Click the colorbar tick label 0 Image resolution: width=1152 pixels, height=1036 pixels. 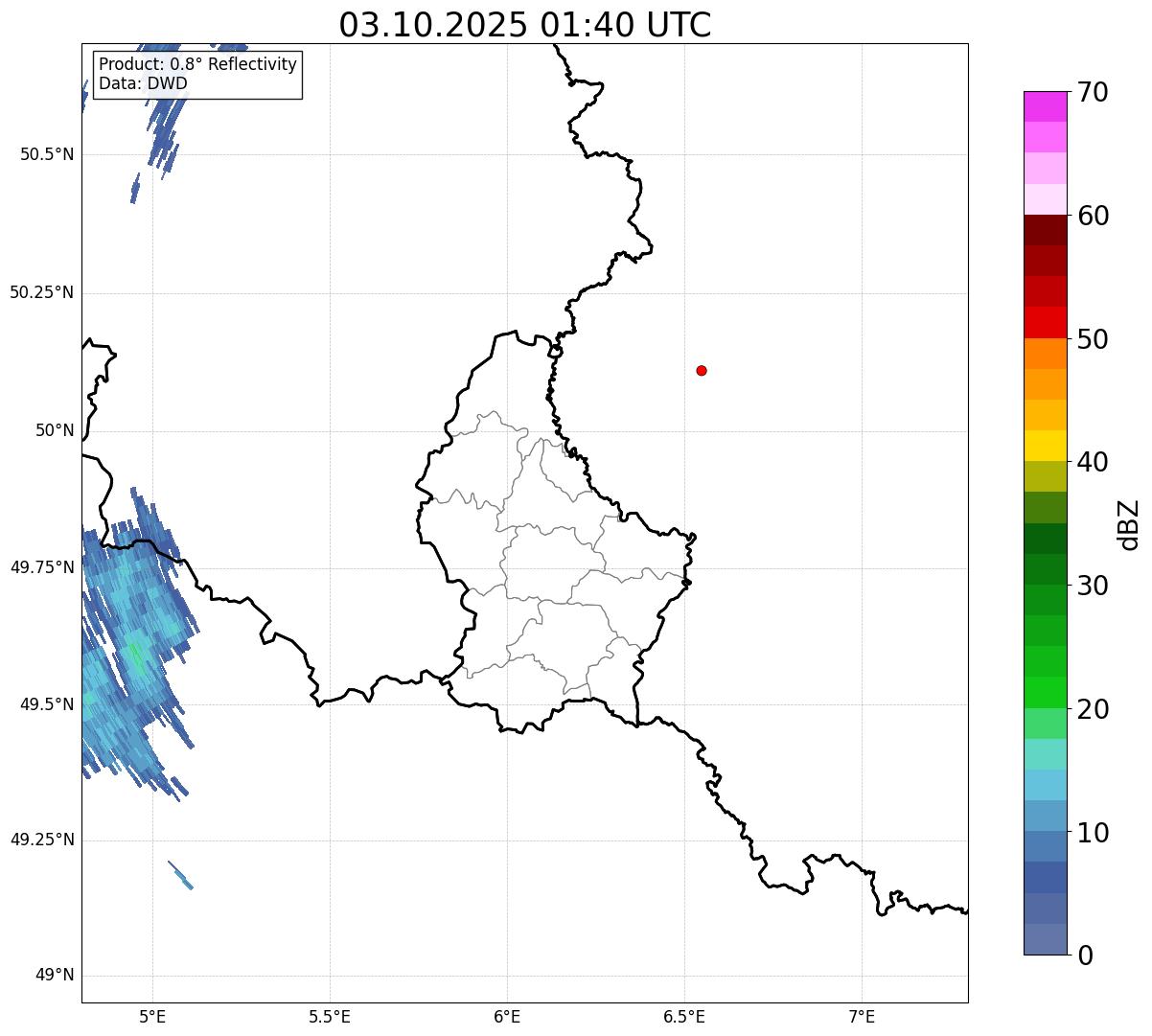point(1085,955)
